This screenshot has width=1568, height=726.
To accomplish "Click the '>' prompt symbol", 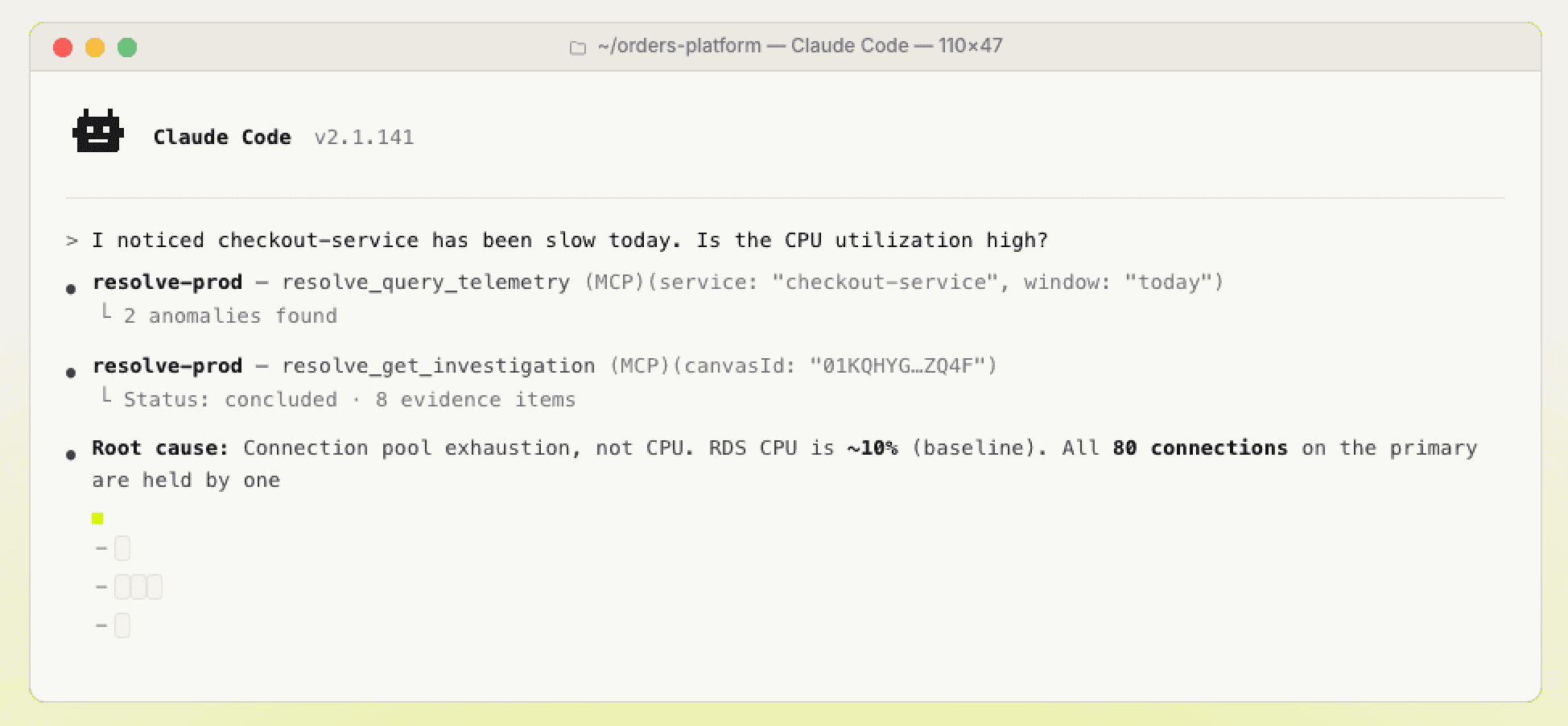I will [x=72, y=241].
